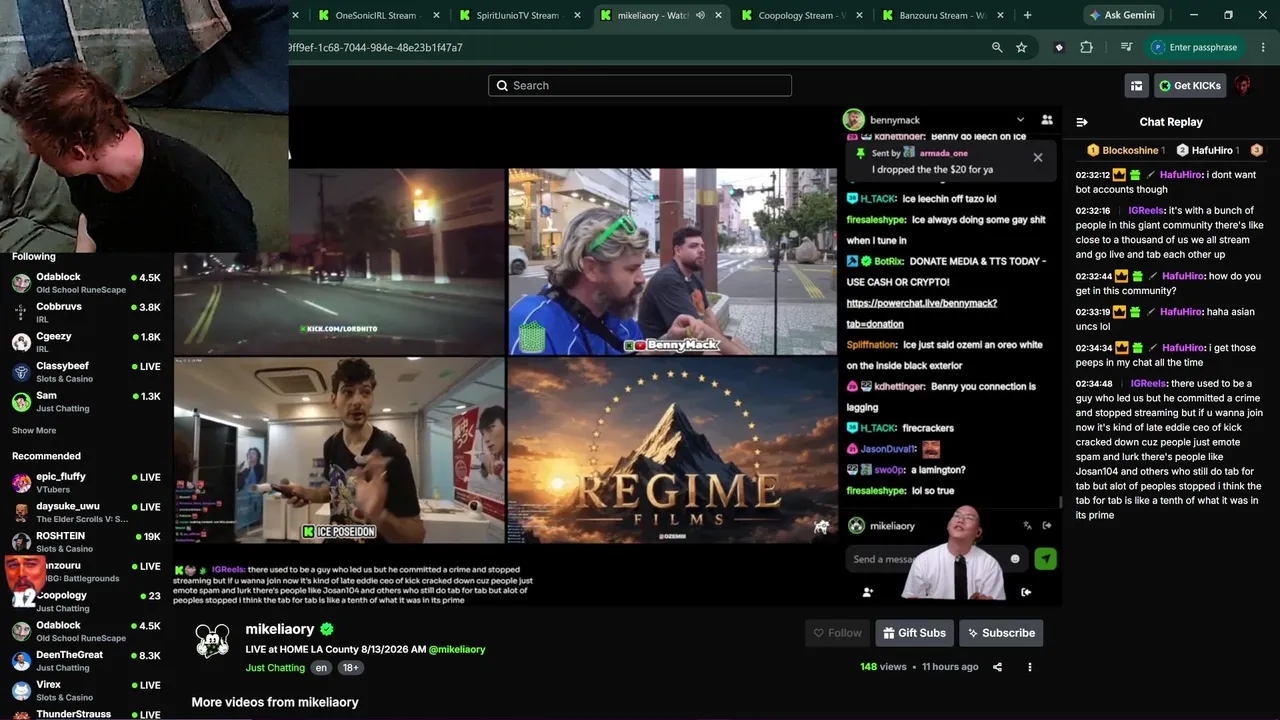Image resolution: width=1280 pixels, height=720 pixels.
Task: Click the emoji picker in message box
Action: 1015,559
